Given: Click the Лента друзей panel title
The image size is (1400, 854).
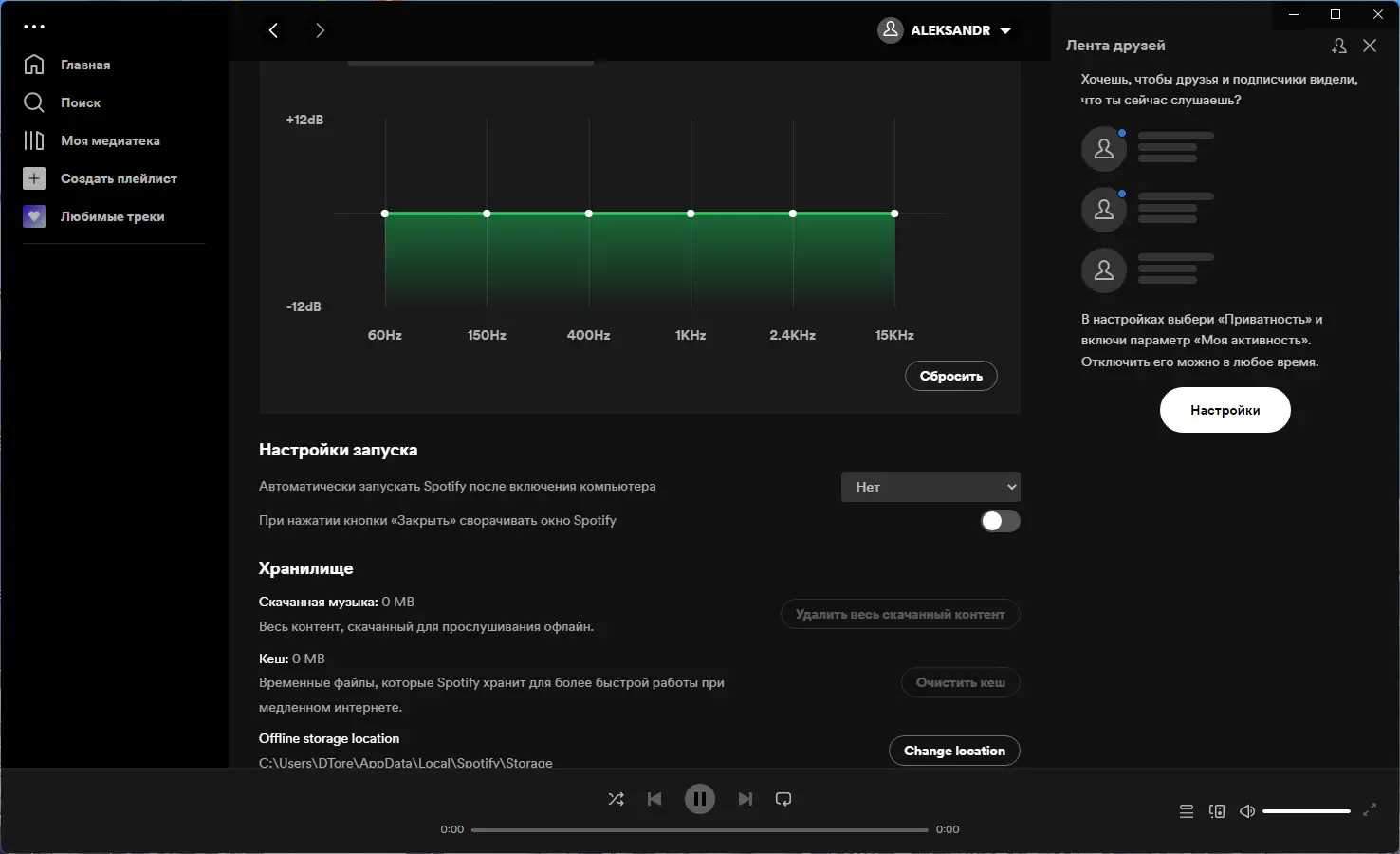Looking at the screenshot, I should pyautogui.click(x=1115, y=46).
